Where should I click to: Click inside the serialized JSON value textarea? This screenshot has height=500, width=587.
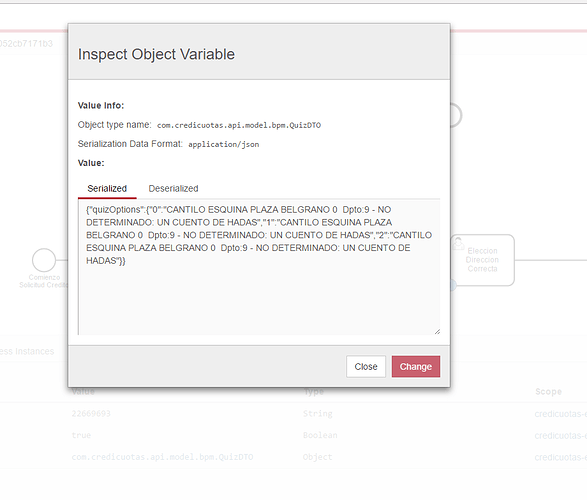click(x=259, y=267)
